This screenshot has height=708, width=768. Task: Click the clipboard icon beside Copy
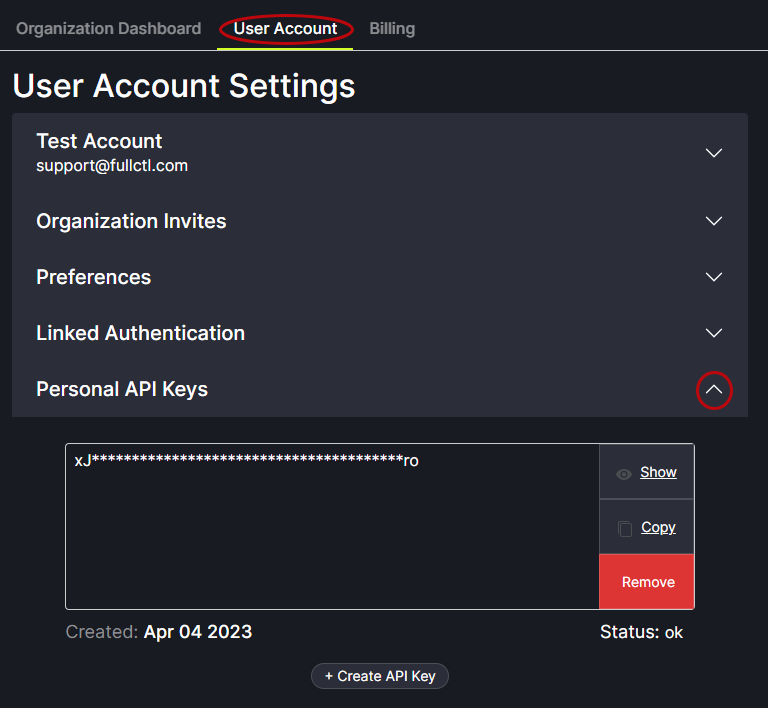[x=625, y=528]
